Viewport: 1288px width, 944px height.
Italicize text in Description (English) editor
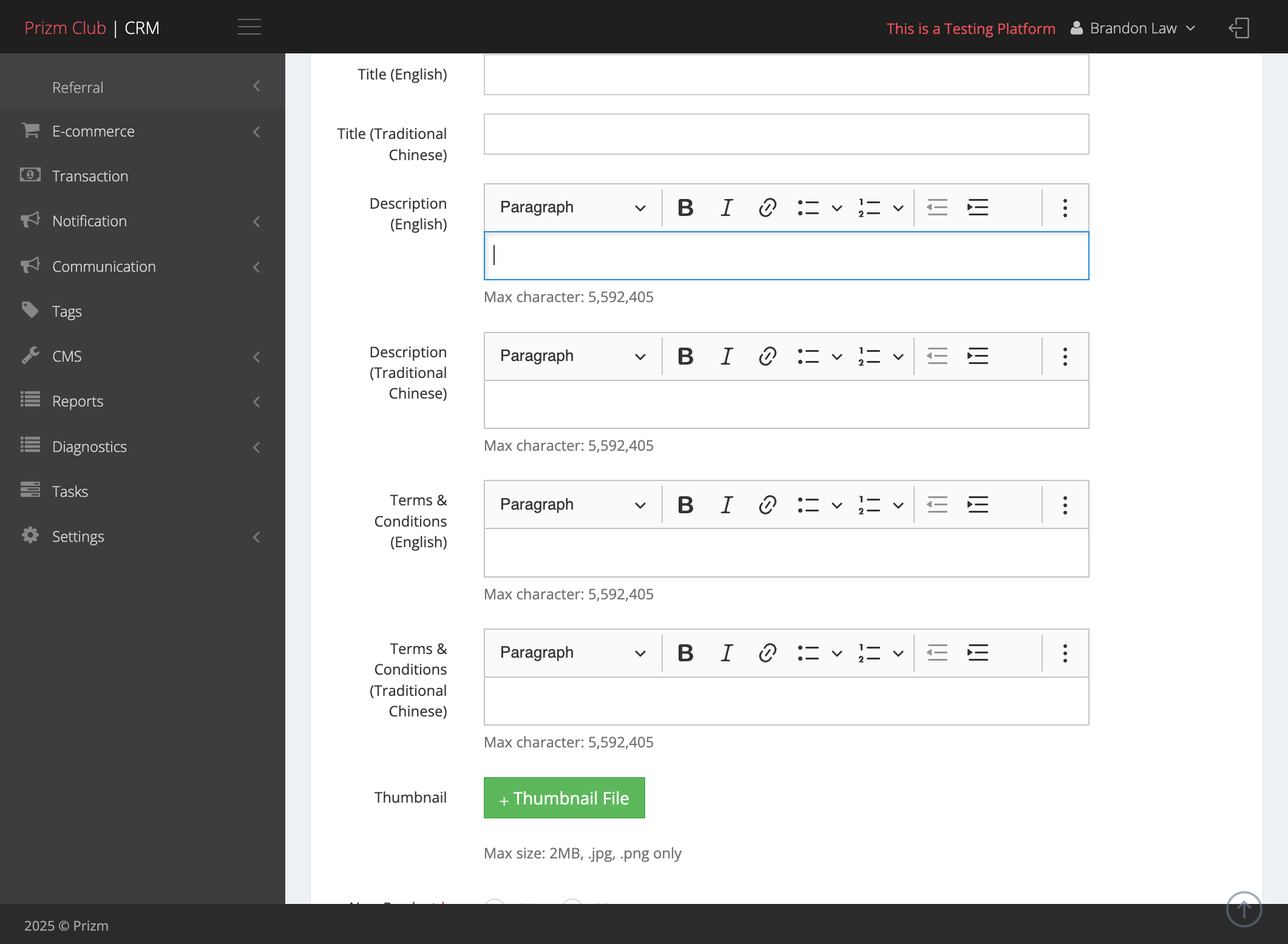point(726,207)
